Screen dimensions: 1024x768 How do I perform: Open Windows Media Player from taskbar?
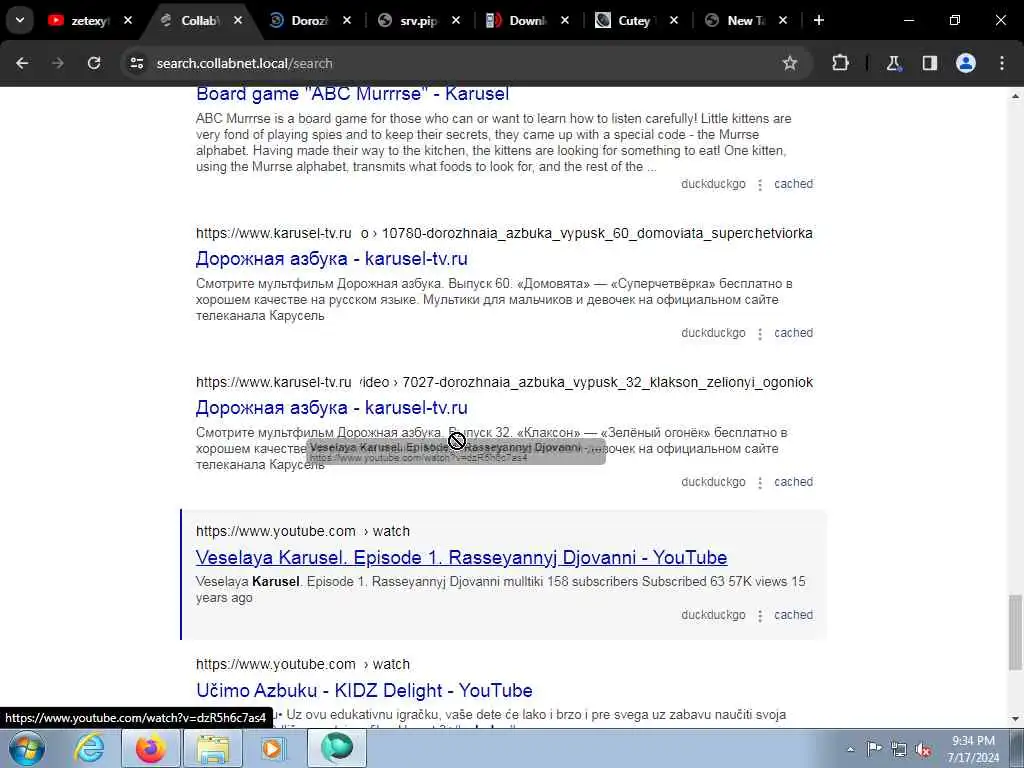click(272, 748)
